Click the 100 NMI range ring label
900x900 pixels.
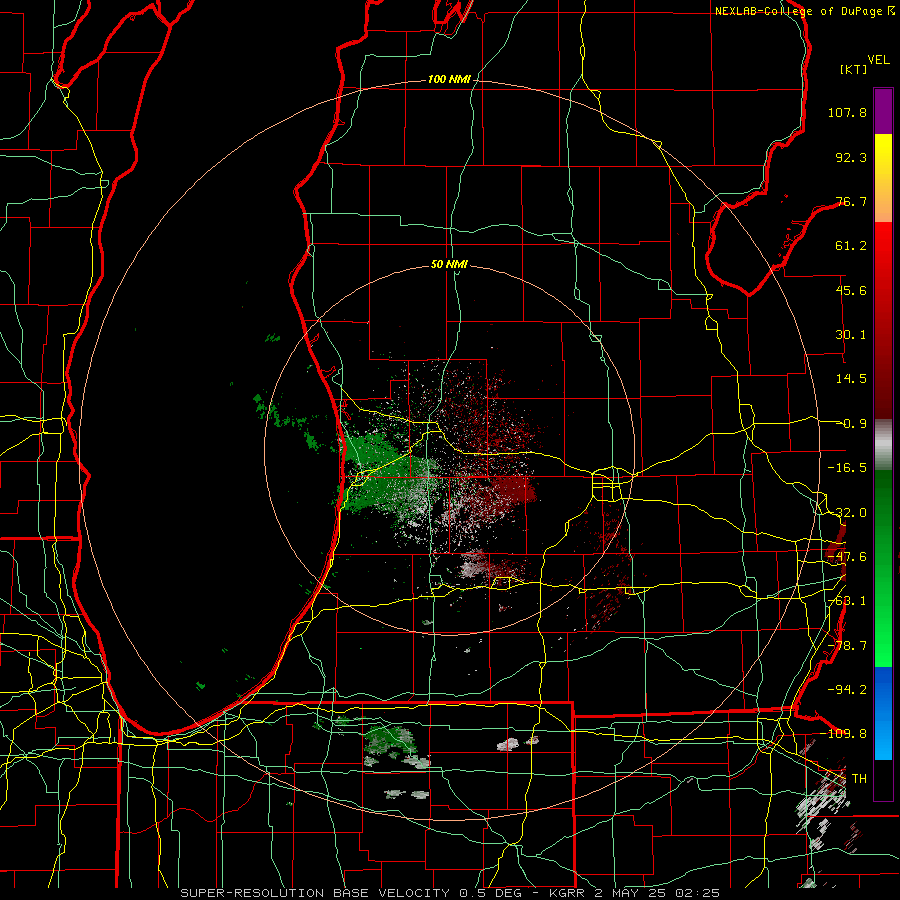coord(449,79)
